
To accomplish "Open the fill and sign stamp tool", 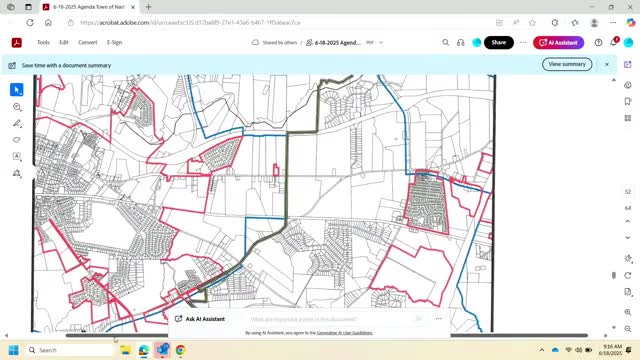I will click(17, 173).
